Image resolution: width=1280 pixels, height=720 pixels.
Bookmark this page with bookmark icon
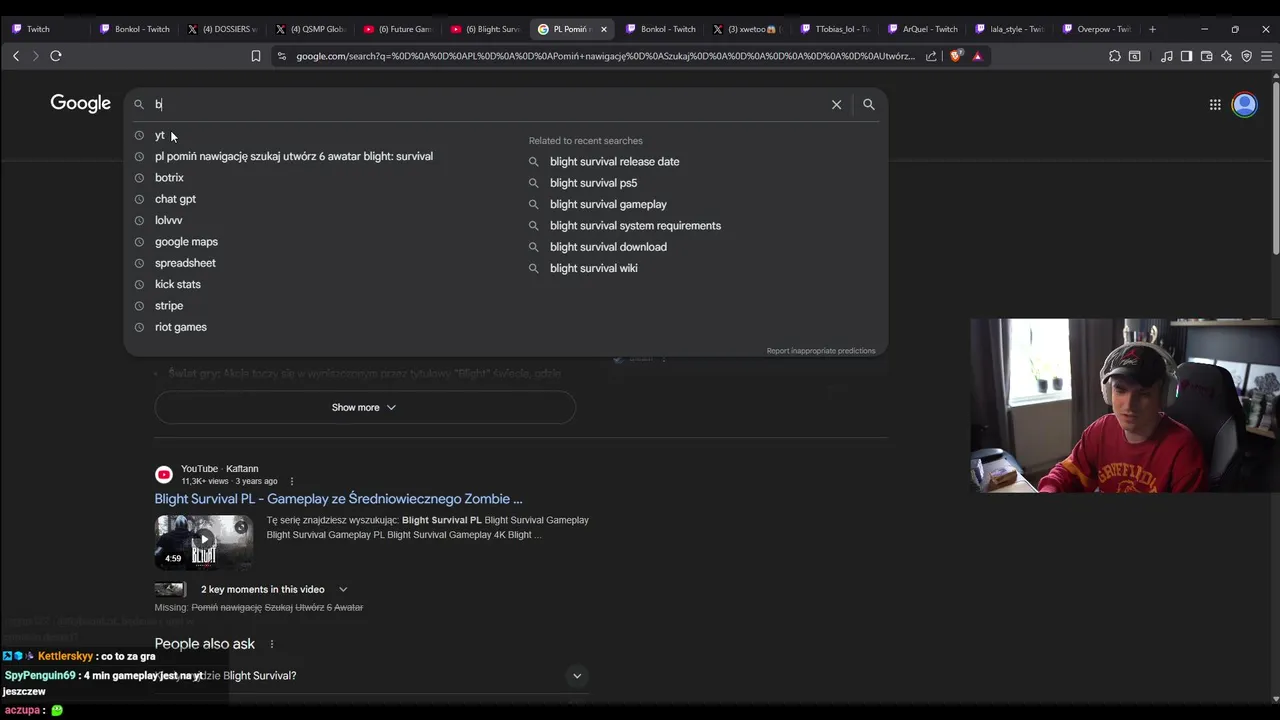pos(256,56)
